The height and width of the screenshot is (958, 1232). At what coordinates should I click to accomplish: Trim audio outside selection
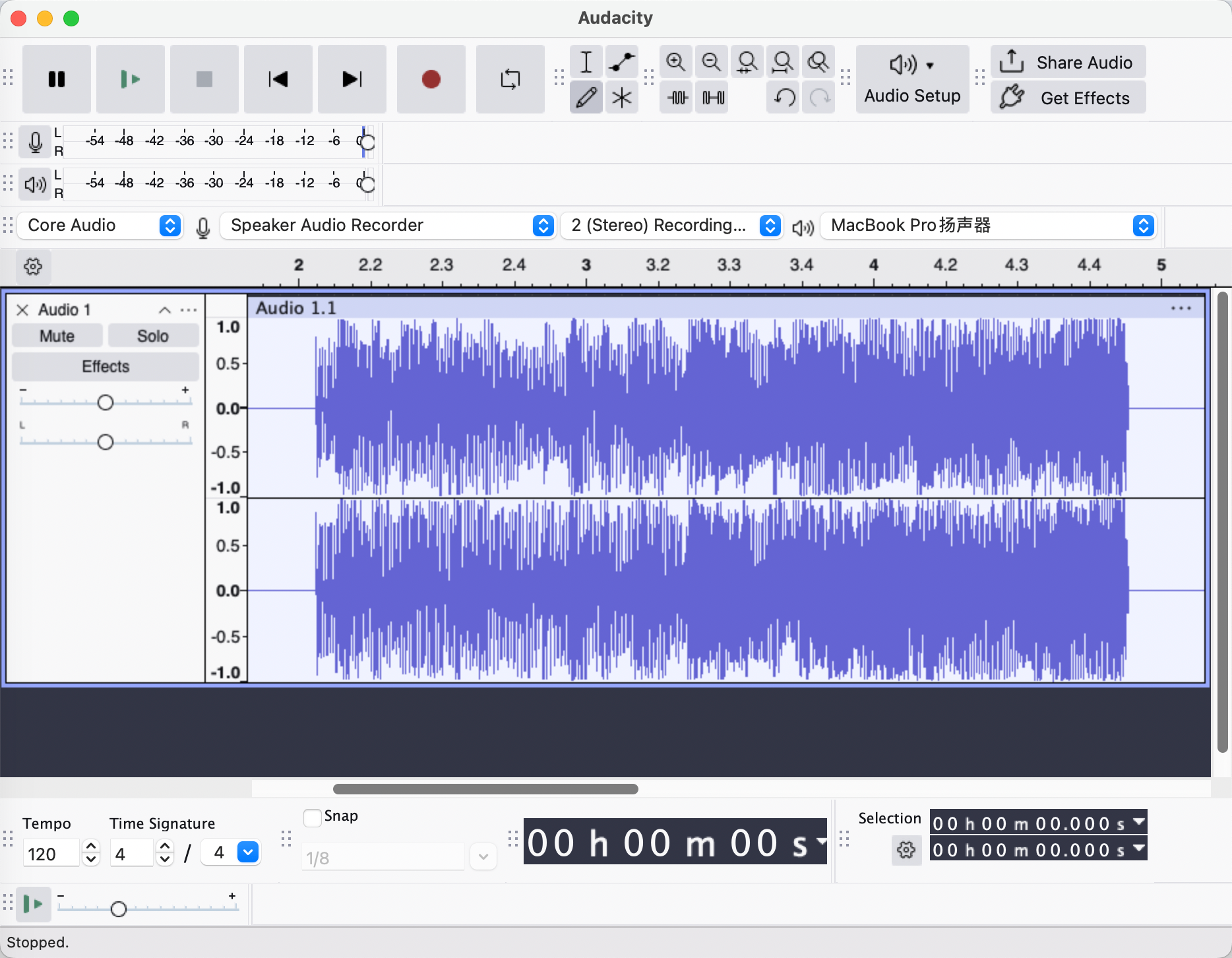[675, 97]
